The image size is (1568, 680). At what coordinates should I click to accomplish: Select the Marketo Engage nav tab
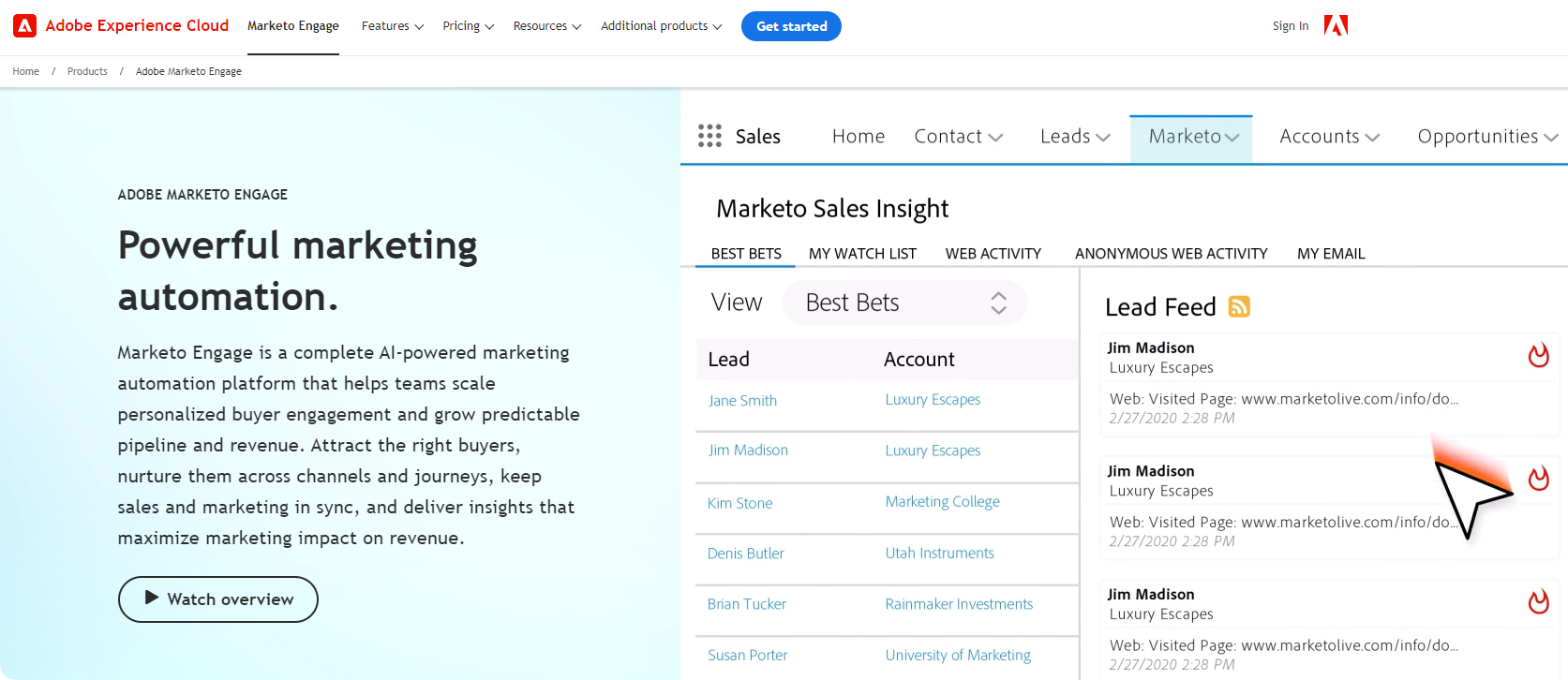click(293, 26)
